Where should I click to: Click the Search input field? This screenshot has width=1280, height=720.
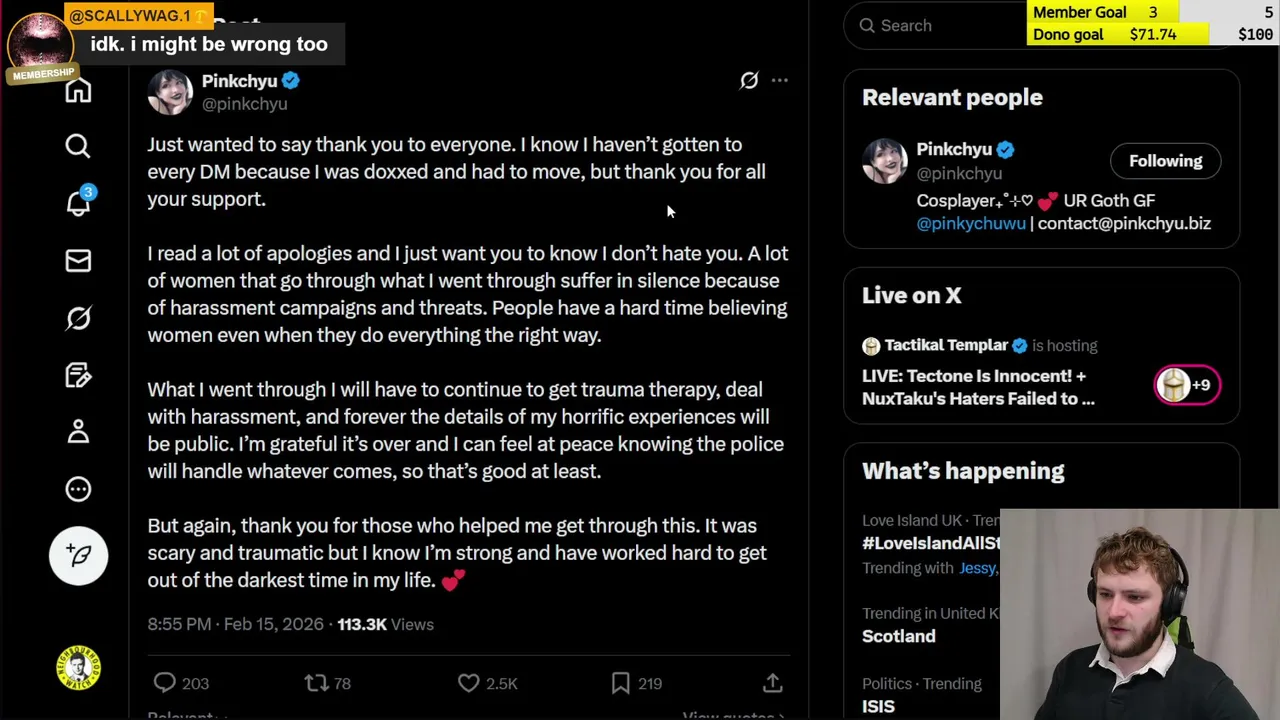(940, 26)
